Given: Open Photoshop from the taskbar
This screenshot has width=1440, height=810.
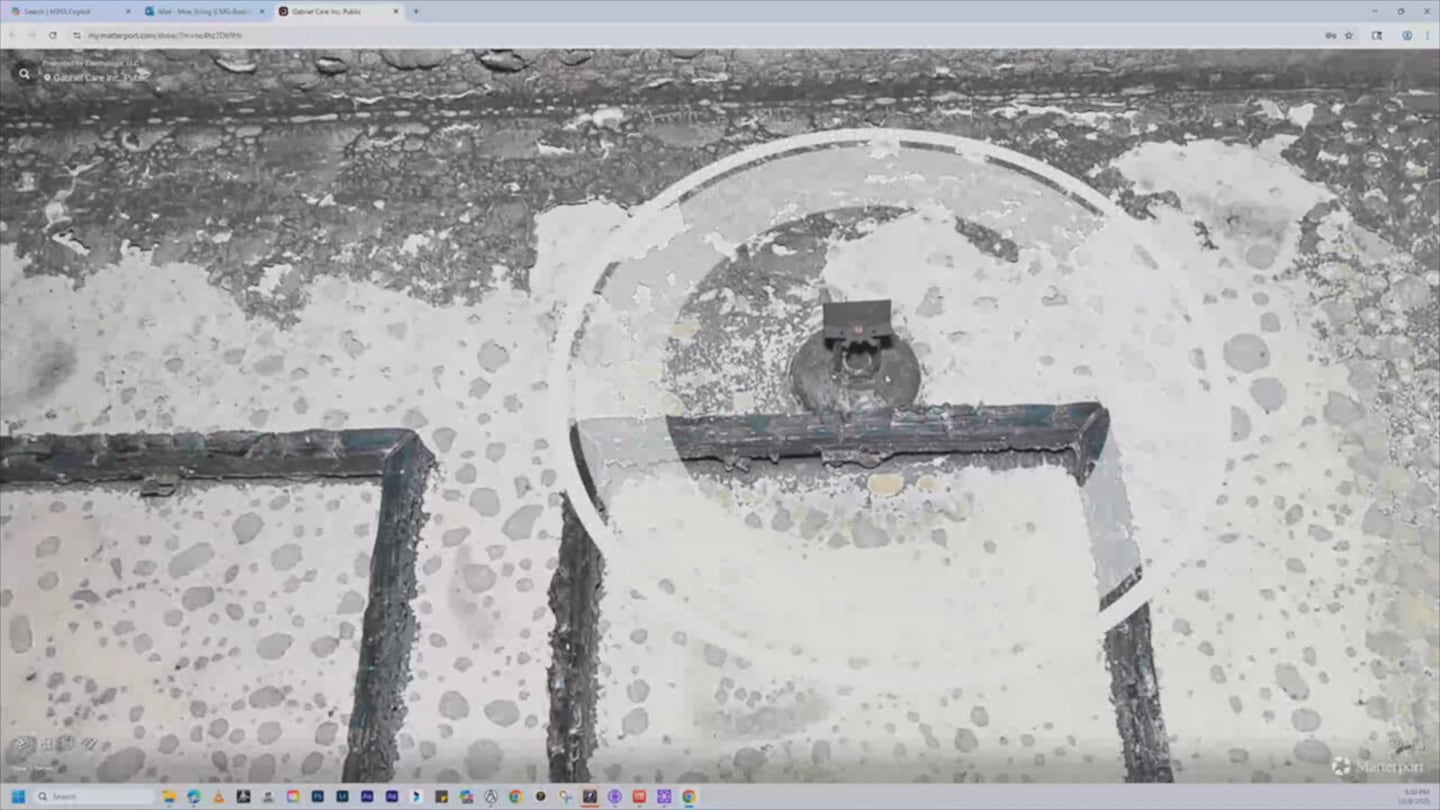Looking at the screenshot, I should click(318, 797).
